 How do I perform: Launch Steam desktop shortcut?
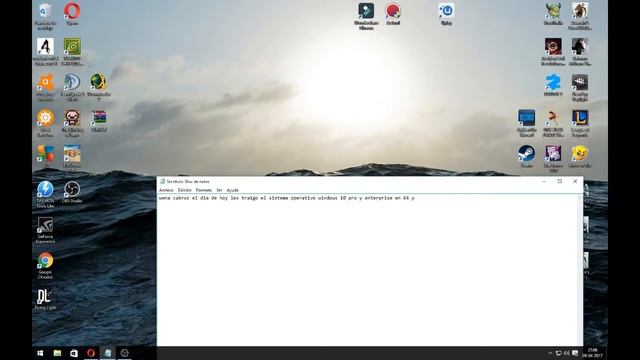[x=527, y=156]
